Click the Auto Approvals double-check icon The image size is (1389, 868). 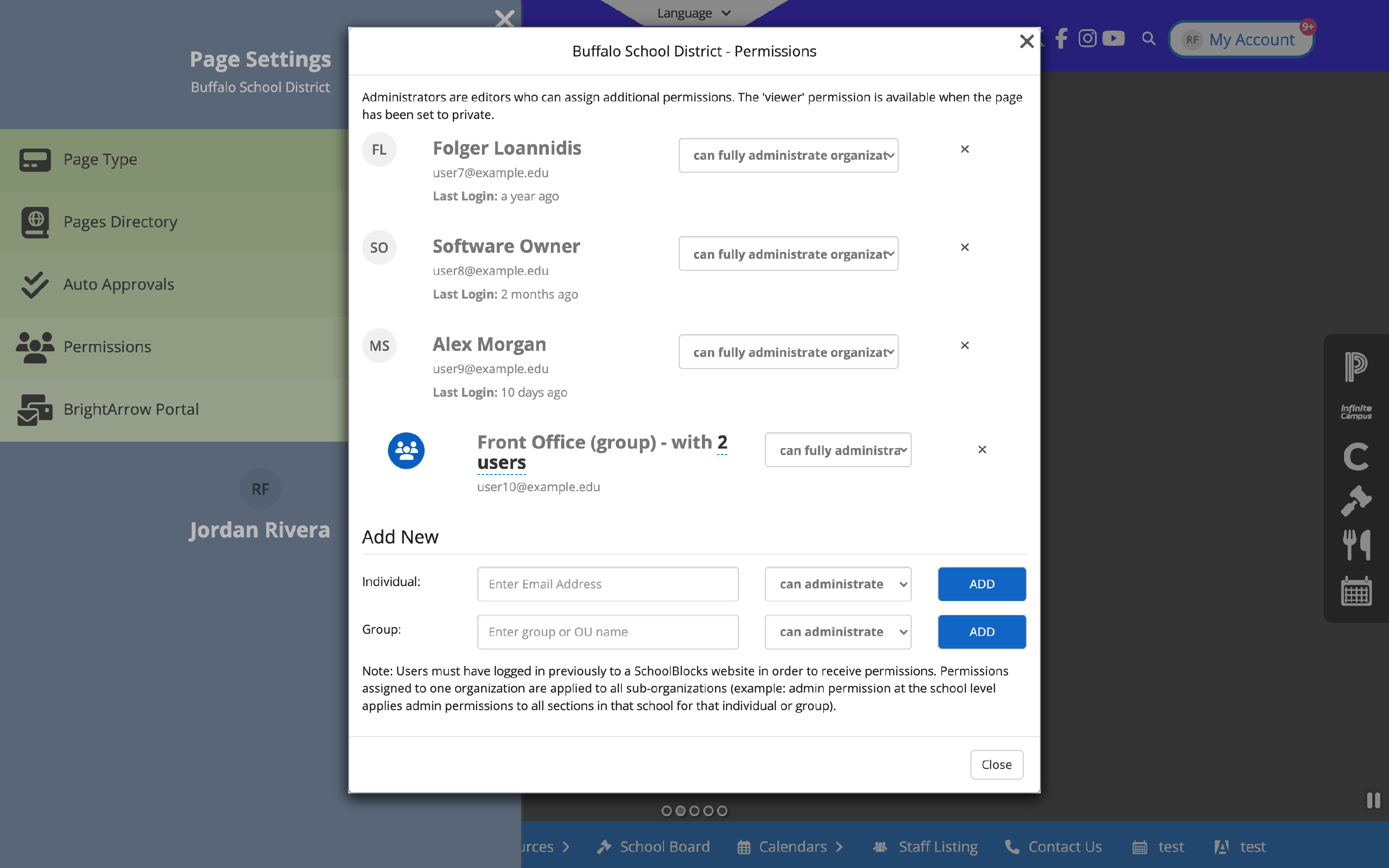(x=35, y=285)
